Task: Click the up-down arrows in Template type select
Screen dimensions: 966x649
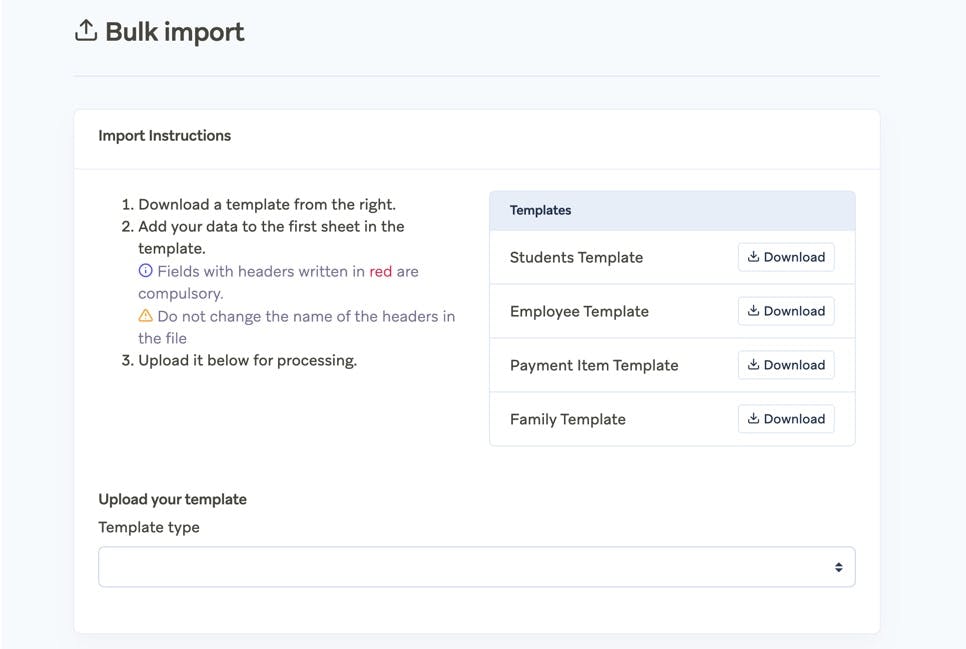Action: (838, 567)
